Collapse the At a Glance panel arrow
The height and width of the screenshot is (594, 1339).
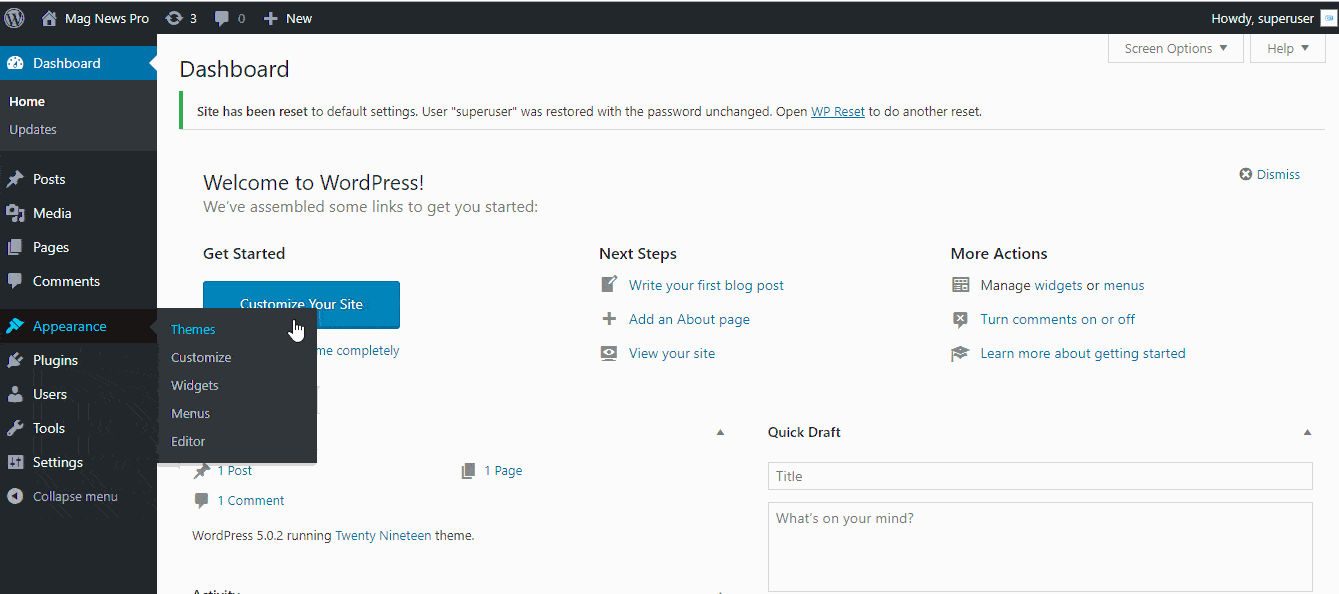pyautogui.click(x=719, y=432)
